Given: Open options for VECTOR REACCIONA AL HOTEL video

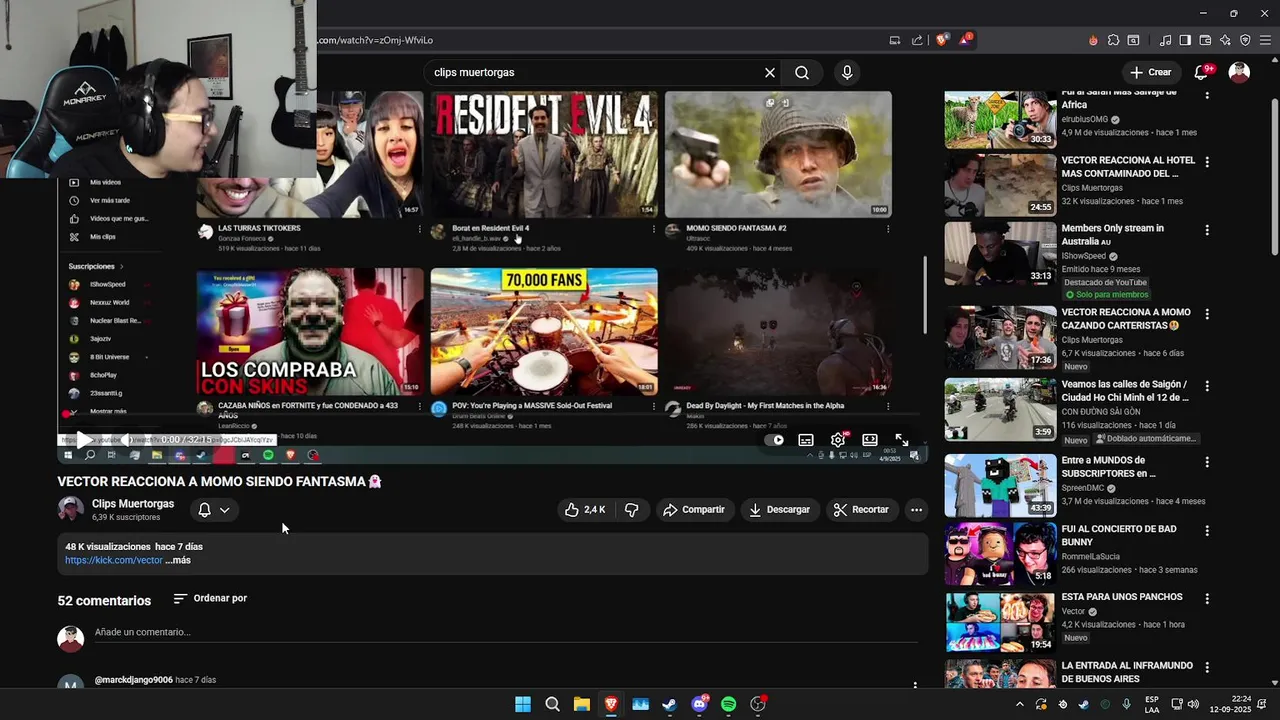Looking at the screenshot, I should (x=1207, y=162).
